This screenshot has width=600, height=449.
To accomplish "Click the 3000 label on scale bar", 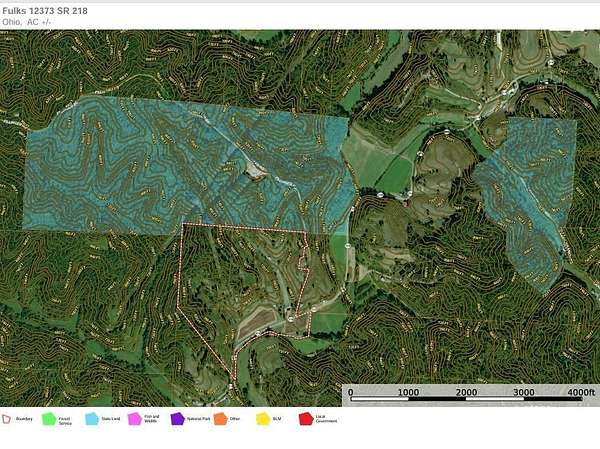I will point(524,393).
